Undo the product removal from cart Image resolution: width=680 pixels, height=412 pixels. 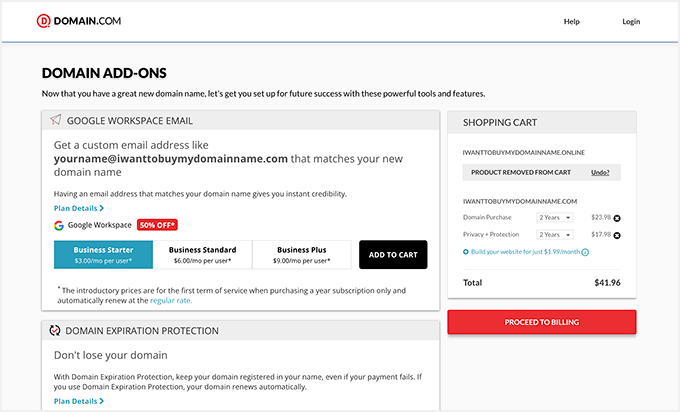(600, 172)
